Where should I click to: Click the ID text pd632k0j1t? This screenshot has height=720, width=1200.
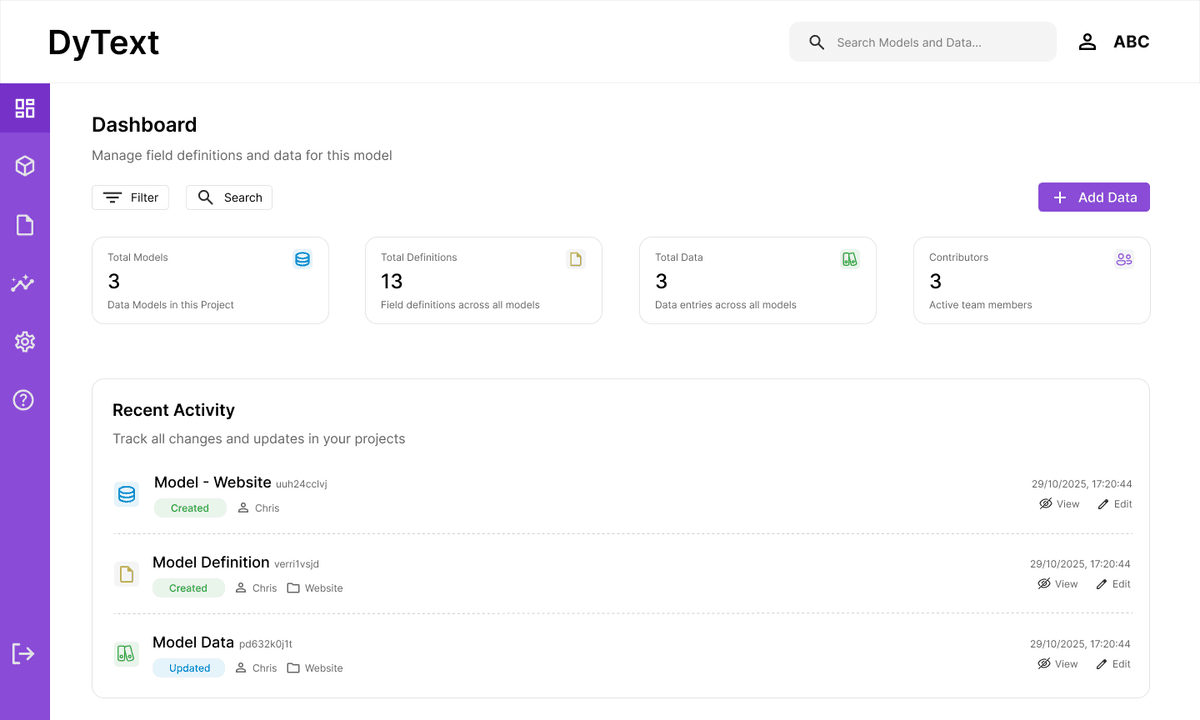click(x=266, y=644)
